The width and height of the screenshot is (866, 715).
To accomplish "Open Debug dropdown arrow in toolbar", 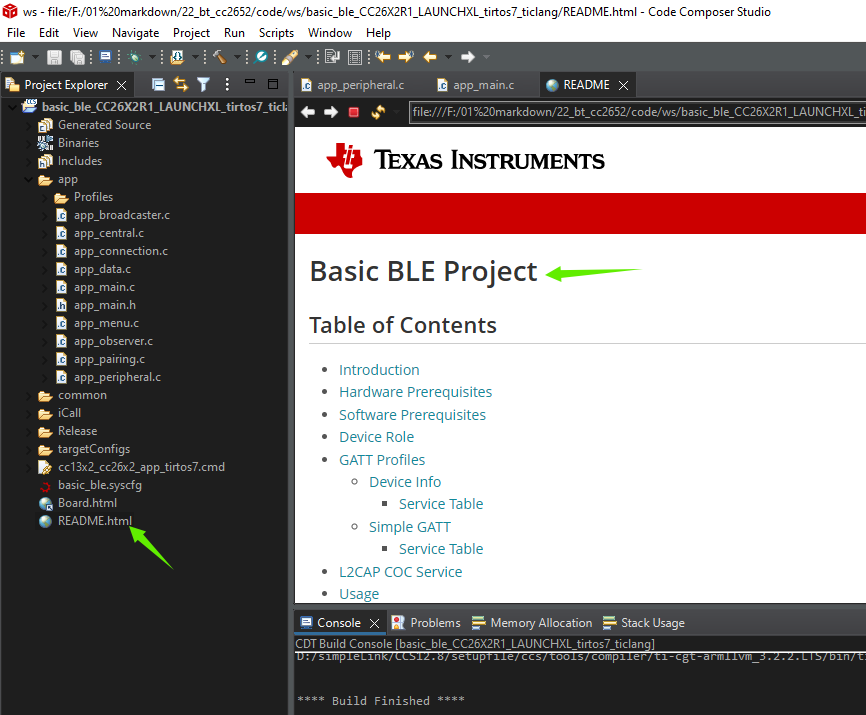I will (x=152, y=57).
